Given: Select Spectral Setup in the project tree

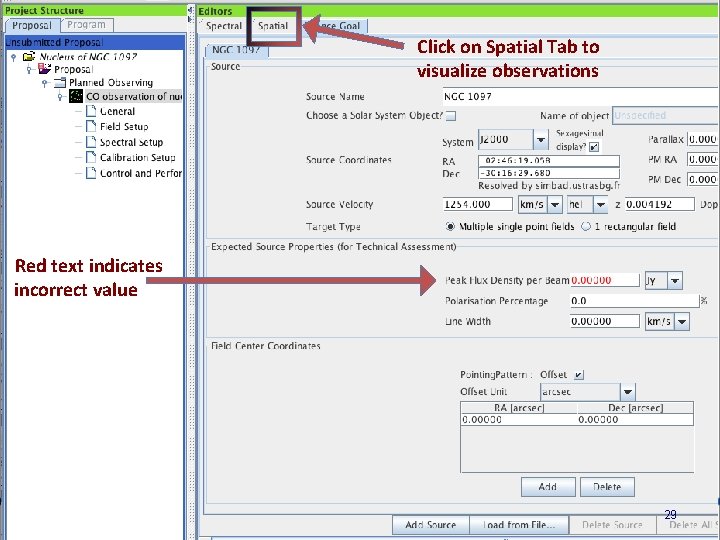Looking at the screenshot, I should click(x=131, y=142).
